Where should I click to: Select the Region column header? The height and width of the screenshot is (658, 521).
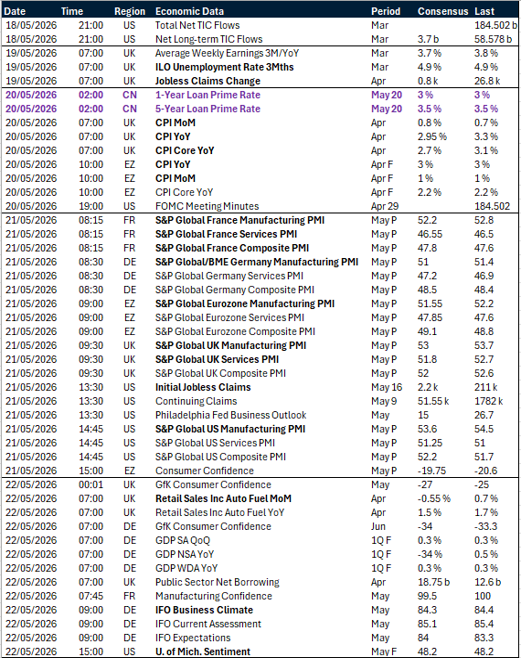pyautogui.click(x=130, y=11)
